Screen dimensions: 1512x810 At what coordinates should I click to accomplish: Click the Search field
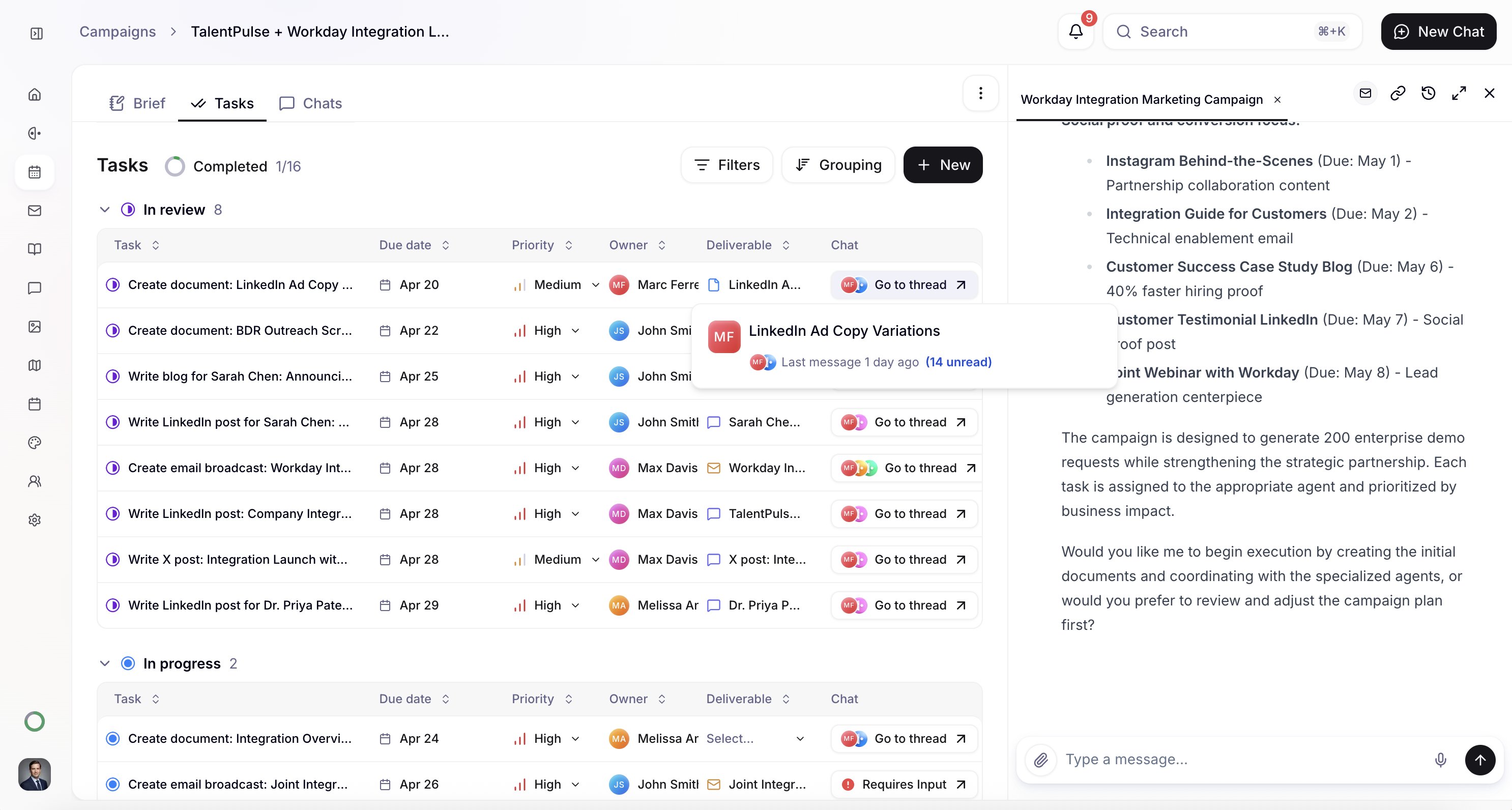pyautogui.click(x=1233, y=32)
